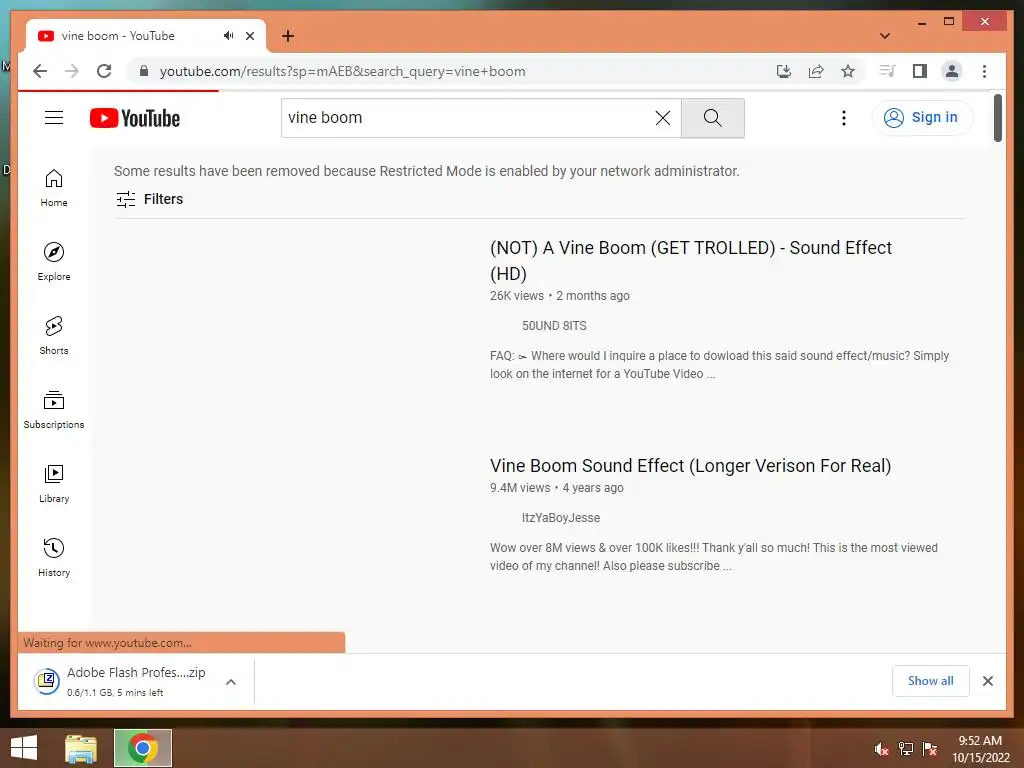
Task: Open YouTube settings three-dot menu
Action: (x=844, y=118)
